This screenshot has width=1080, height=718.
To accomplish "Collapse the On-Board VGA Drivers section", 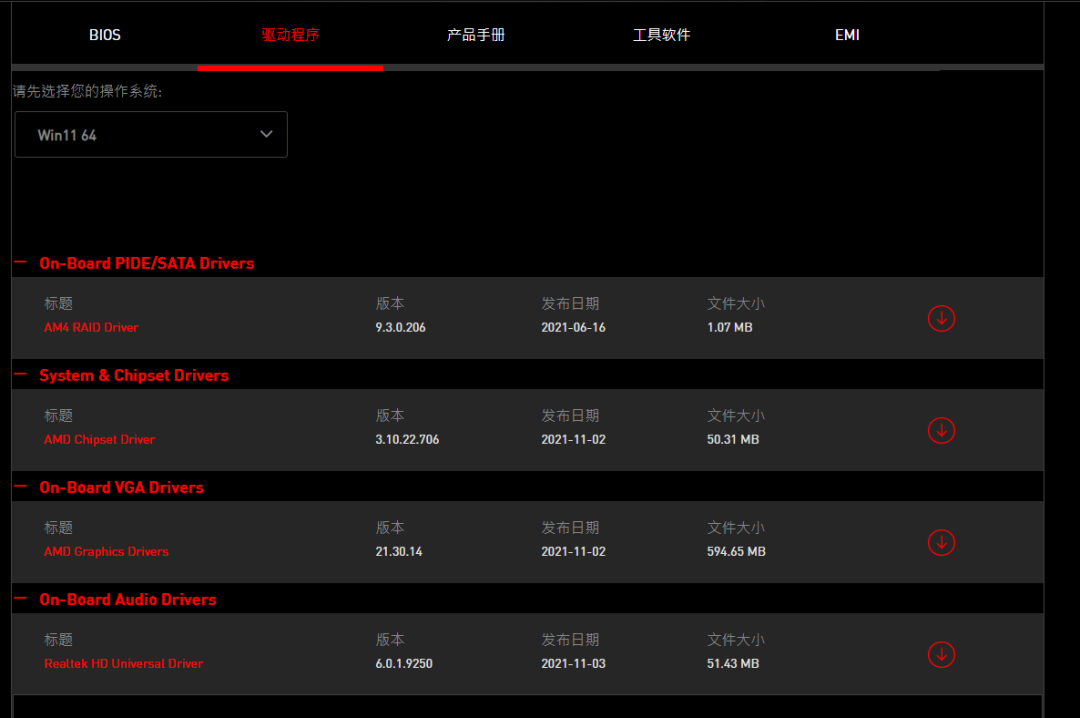I will pos(19,485).
